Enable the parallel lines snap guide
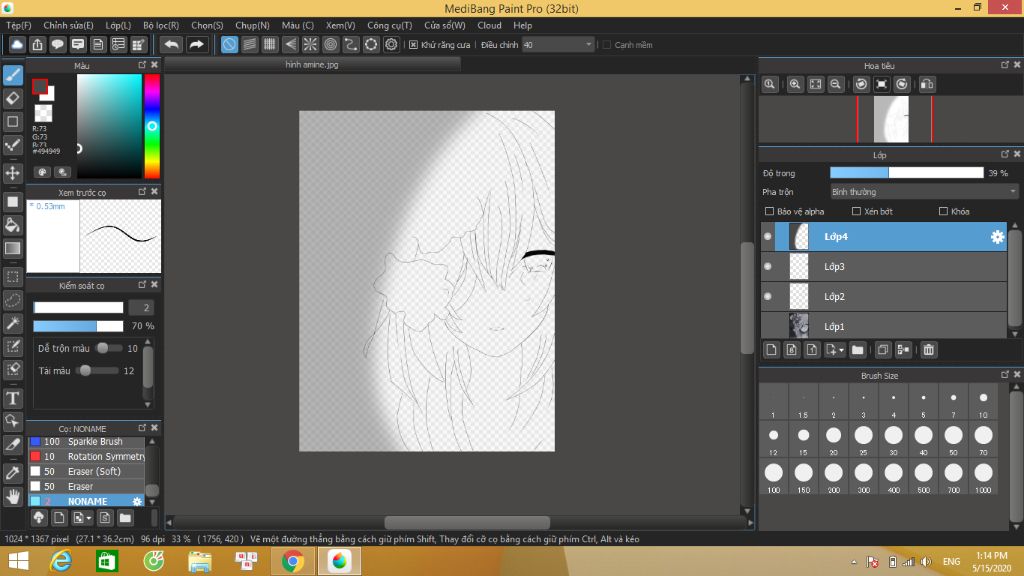Screen dimensions: 1024x576 click(249, 44)
